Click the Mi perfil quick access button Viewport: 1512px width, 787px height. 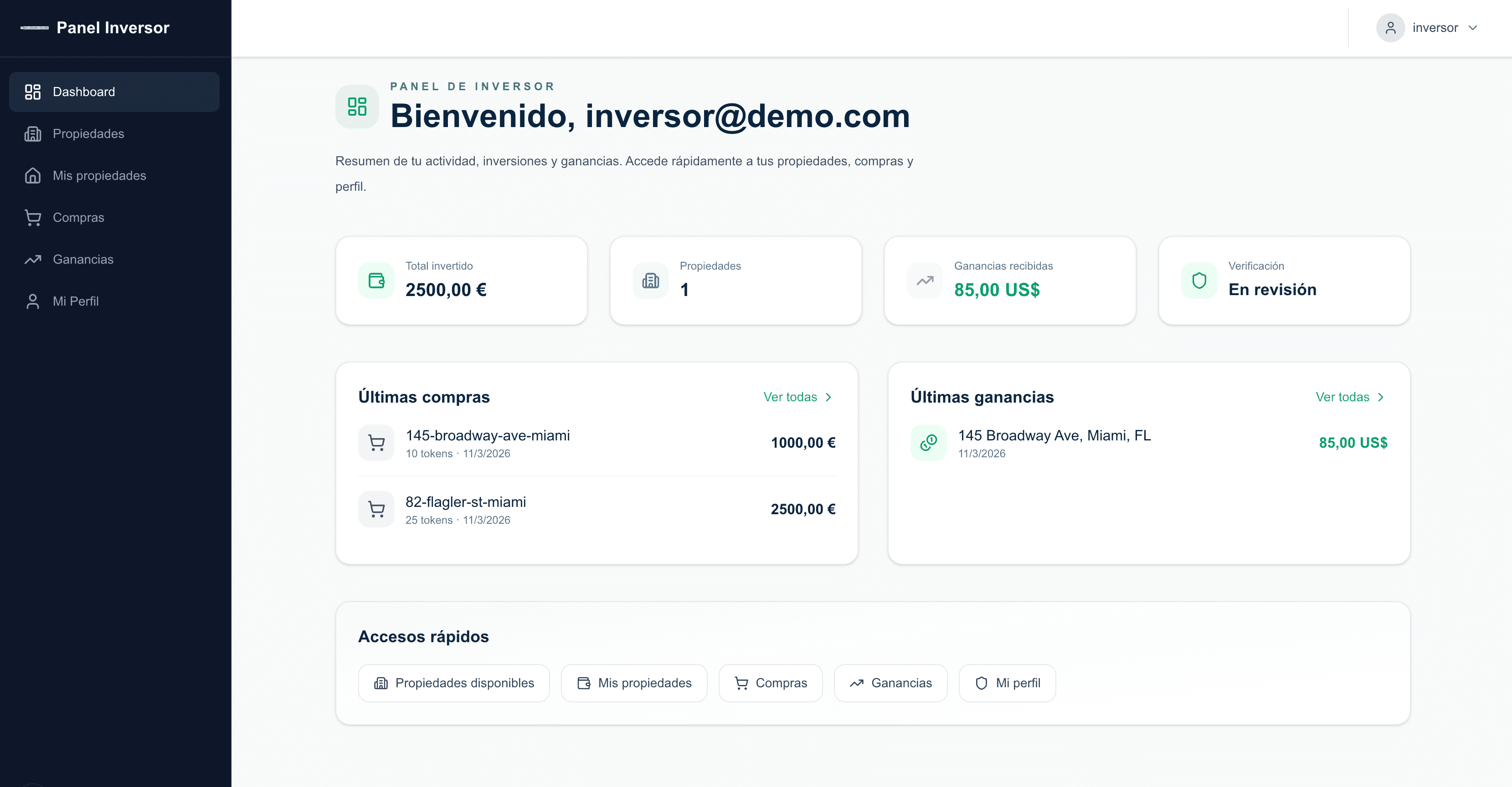point(1007,683)
